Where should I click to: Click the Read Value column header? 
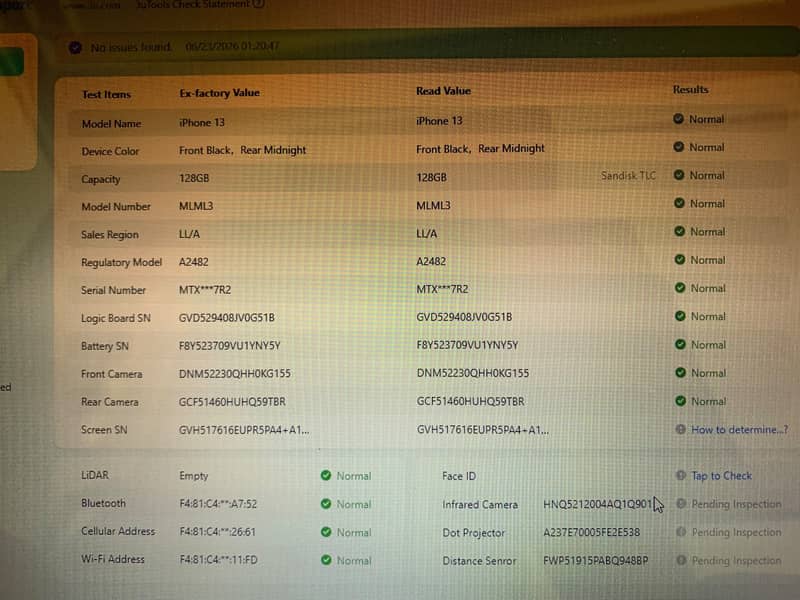(443, 91)
